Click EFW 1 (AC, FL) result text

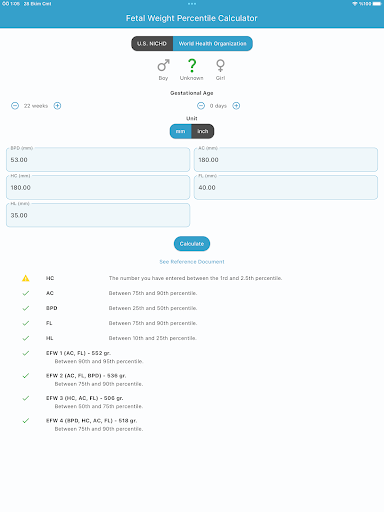[79, 353]
